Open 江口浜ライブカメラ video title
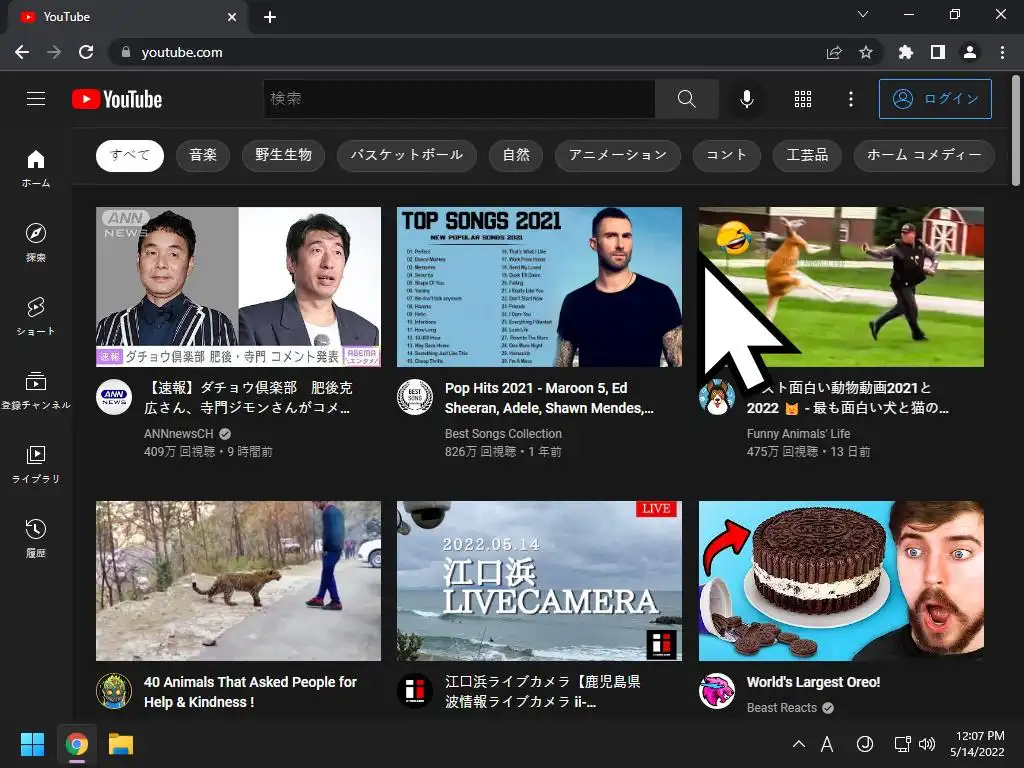The height and width of the screenshot is (768, 1024). (x=543, y=692)
